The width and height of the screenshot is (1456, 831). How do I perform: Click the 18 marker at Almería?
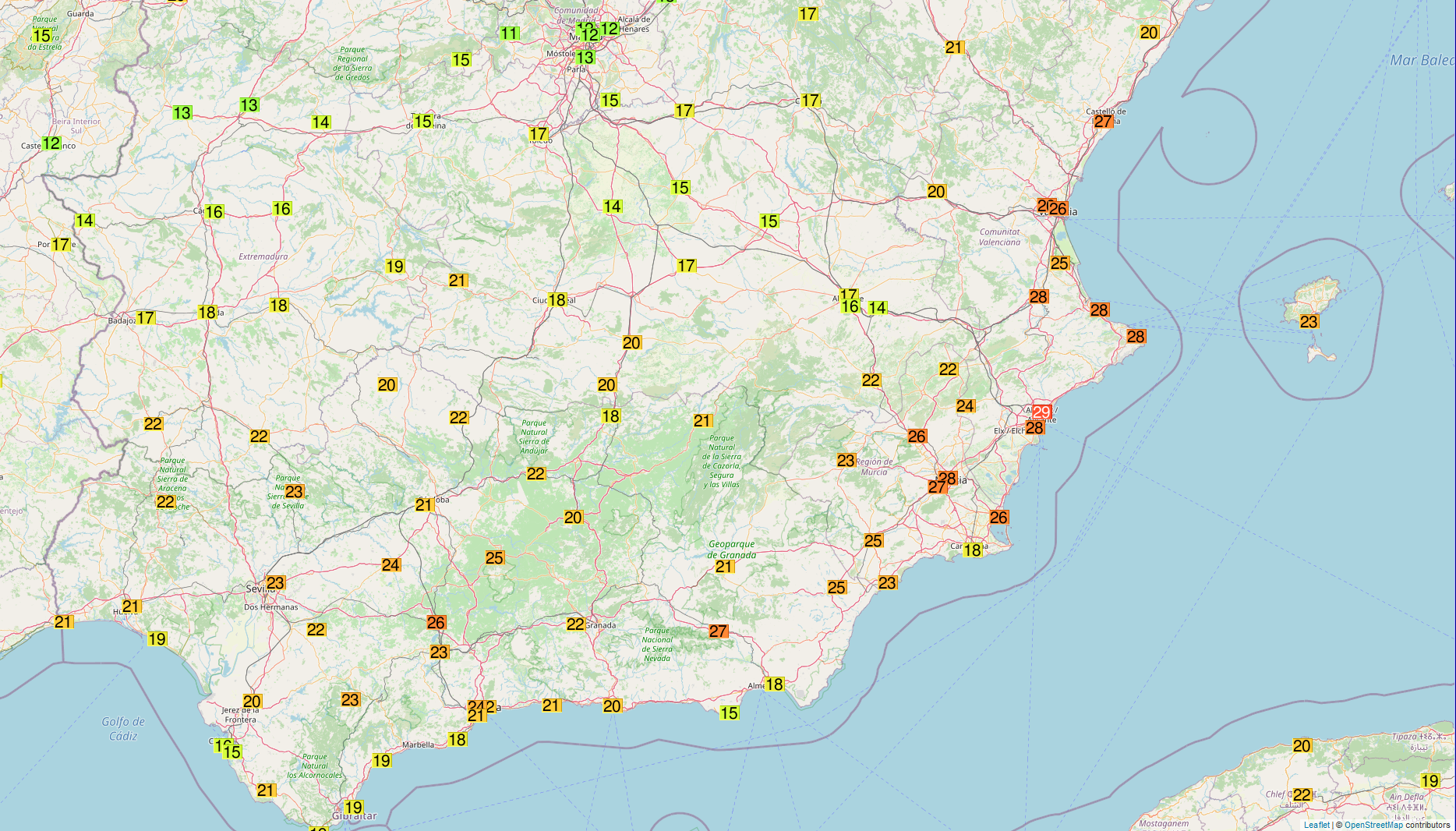(x=774, y=684)
